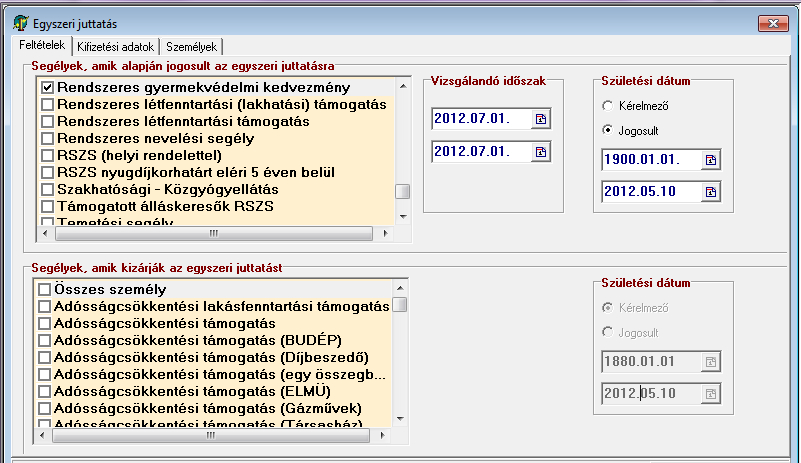Viewport: 801px width, 463px height.
Task: Click down arrow of lower list vertical scrollbar
Action: point(400,419)
